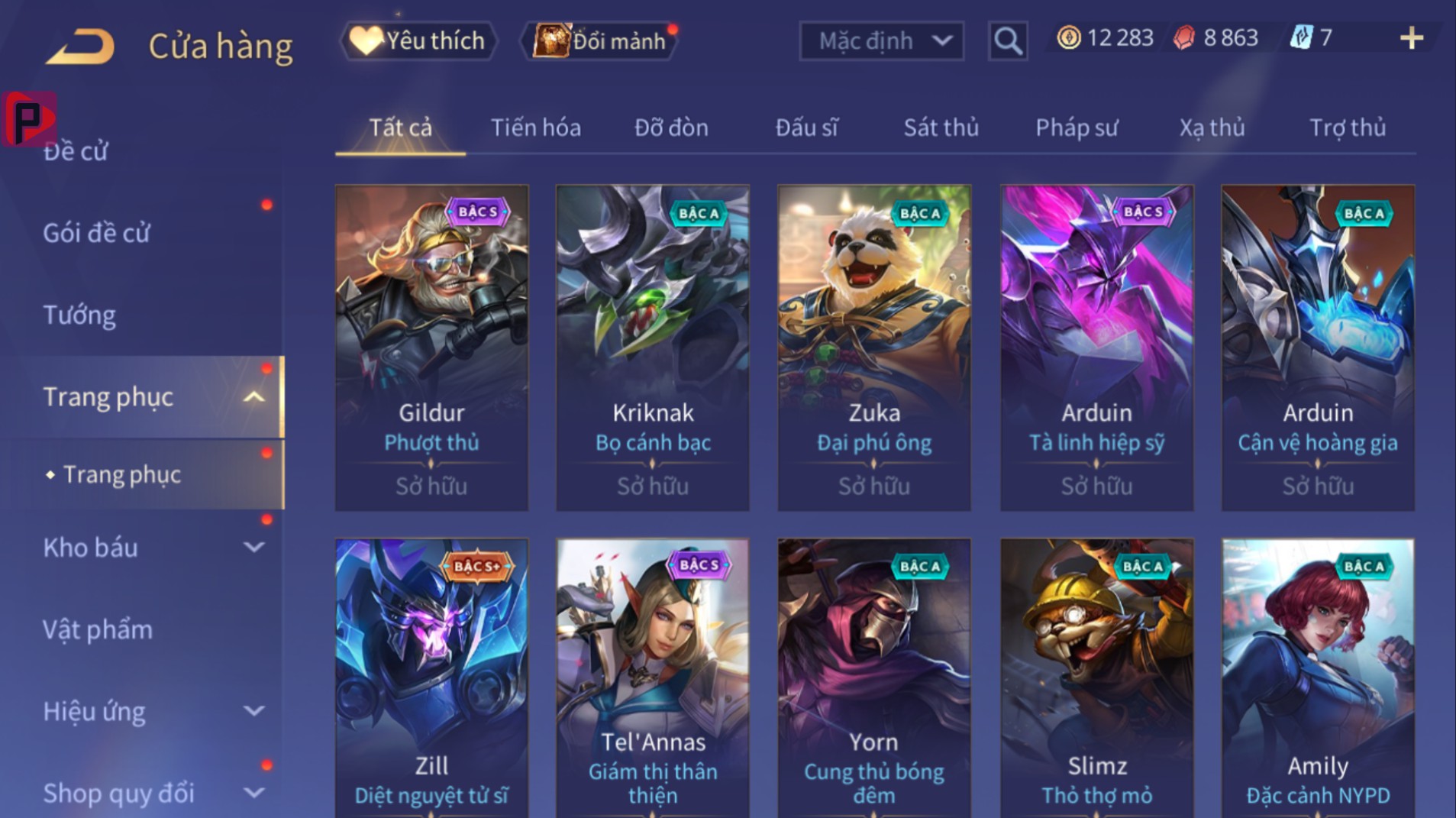Select Gói đề cử in sidebar
The height and width of the screenshot is (818, 1456).
(x=96, y=233)
